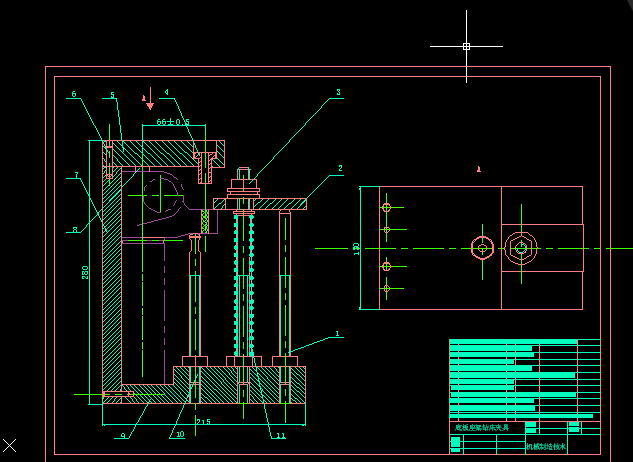
Task: Click part number 4 callout
Action: pos(166,95)
